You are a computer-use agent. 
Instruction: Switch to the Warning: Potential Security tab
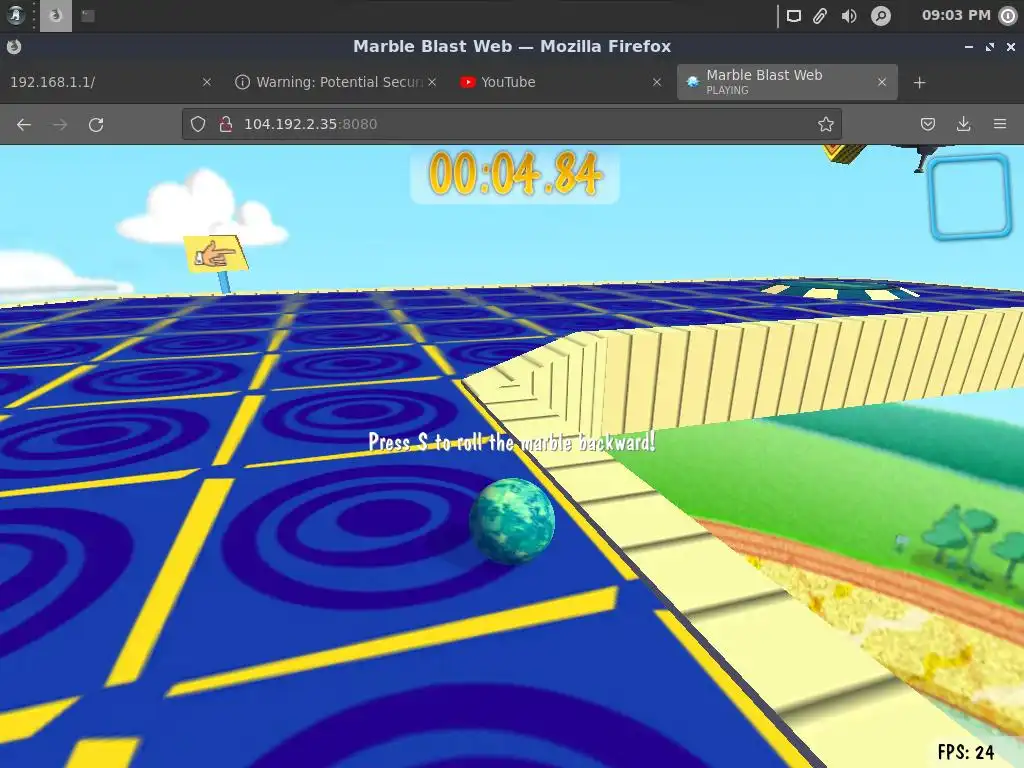click(x=335, y=82)
